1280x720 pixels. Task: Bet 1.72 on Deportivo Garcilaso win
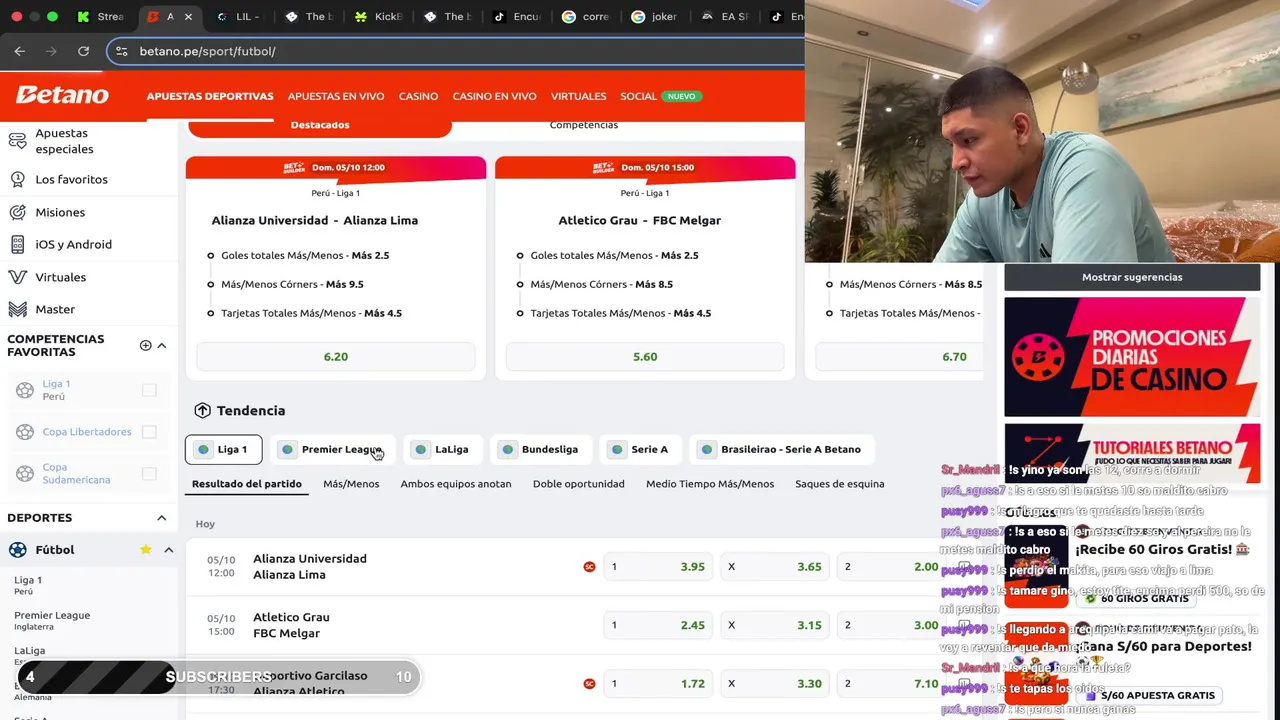click(x=660, y=684)
